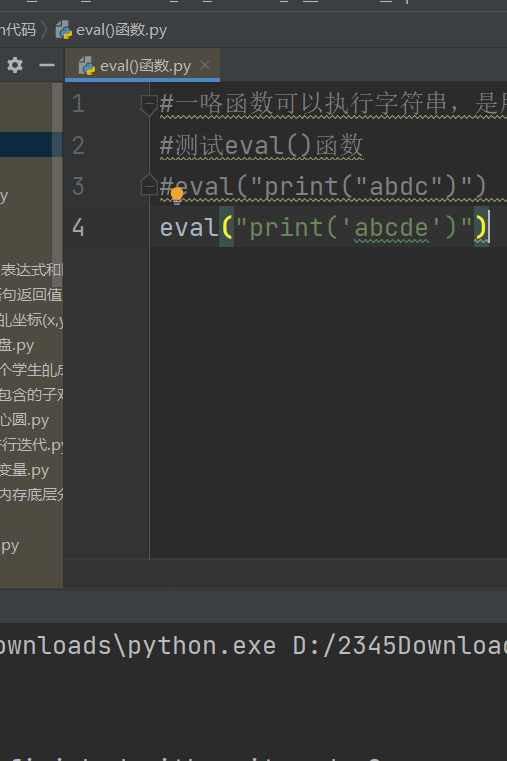Click the yellow lightbulb quick-fix icon
This screenshot has height=761, width=507.
click(177, 195)
